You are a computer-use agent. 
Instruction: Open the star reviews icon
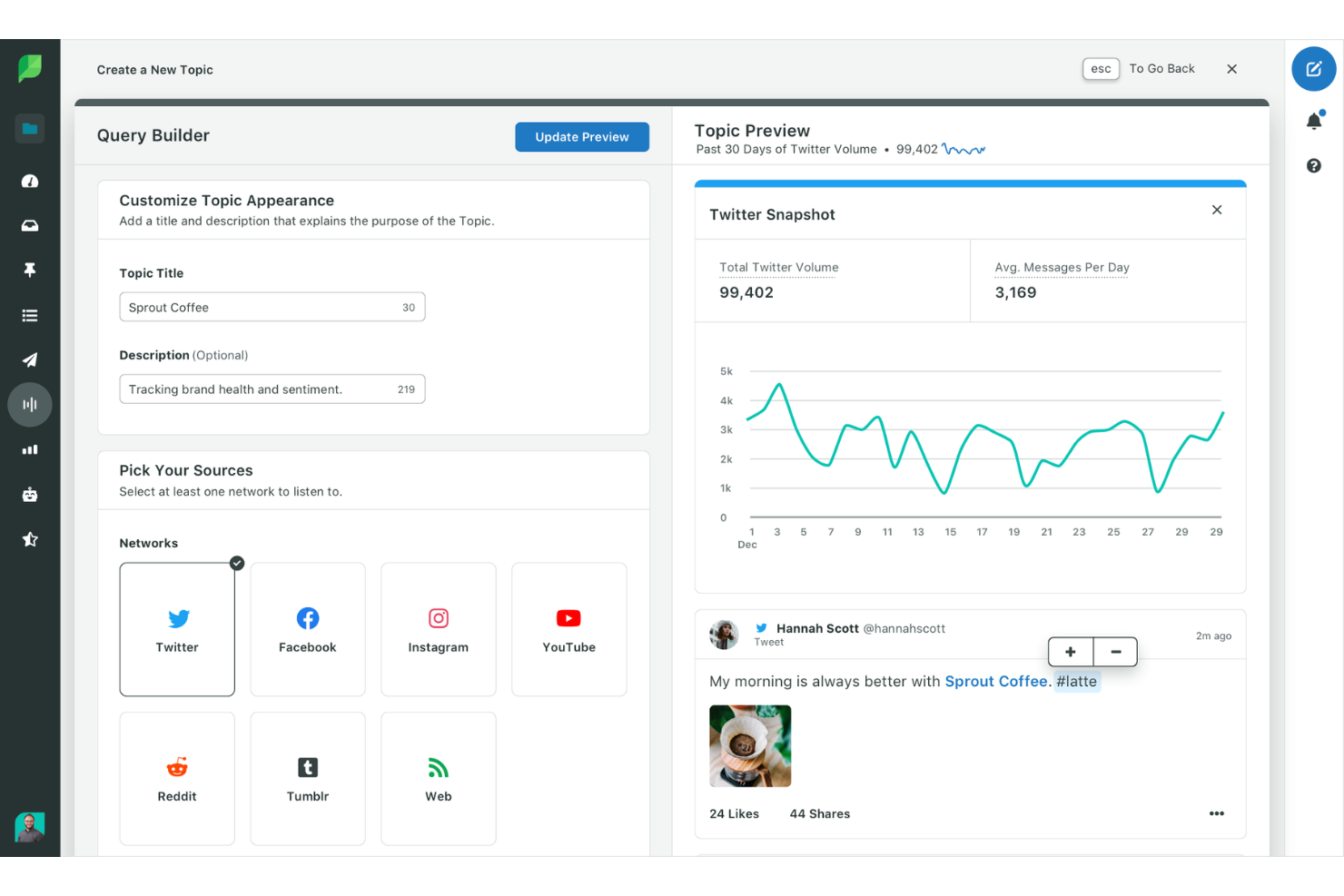pos(30,539)
